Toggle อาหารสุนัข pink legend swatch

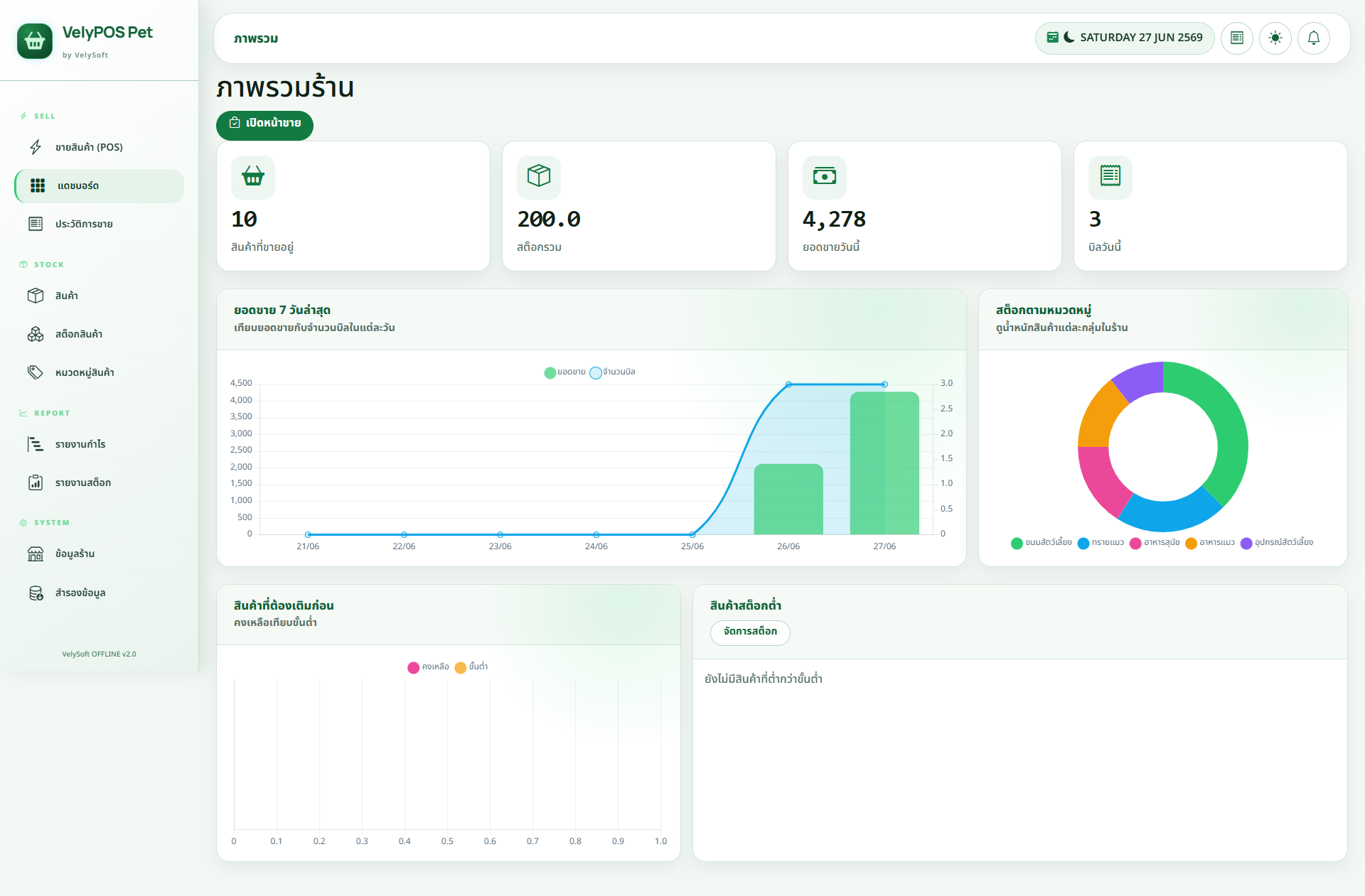click(x=1135, y=544)
